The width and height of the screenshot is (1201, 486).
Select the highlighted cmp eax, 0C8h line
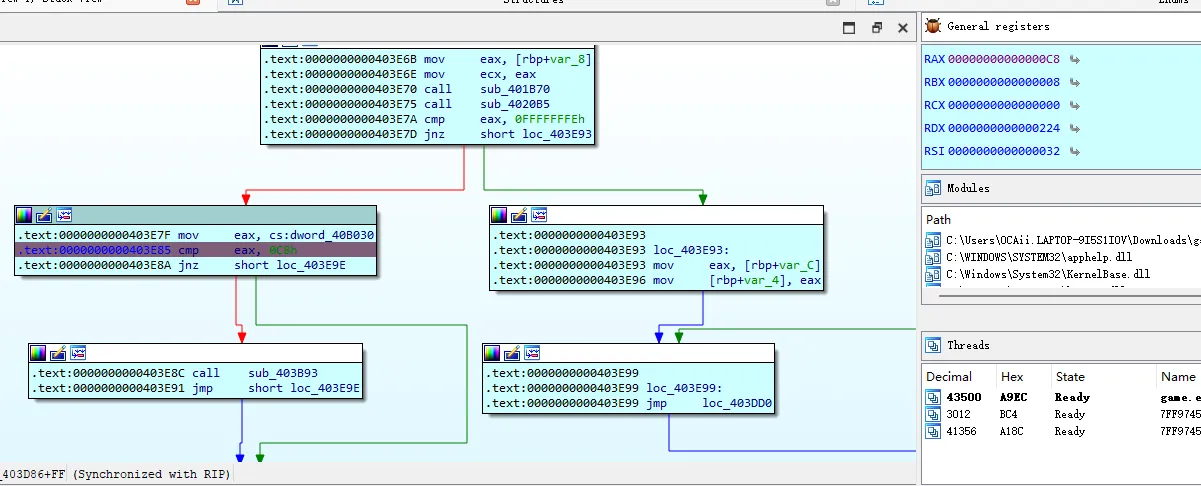coord(196,250)
